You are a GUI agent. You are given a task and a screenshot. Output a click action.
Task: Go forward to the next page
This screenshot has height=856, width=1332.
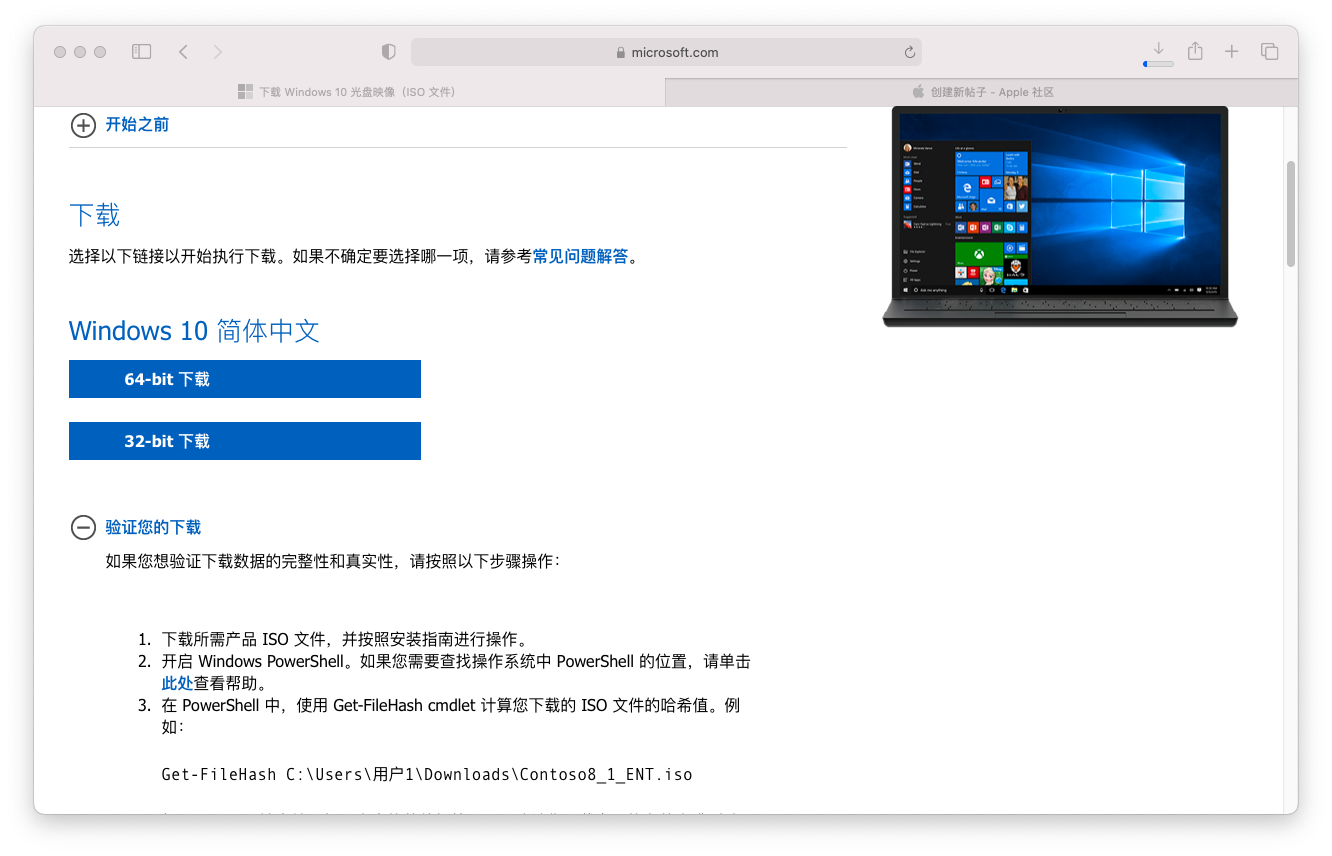point(218,52)
